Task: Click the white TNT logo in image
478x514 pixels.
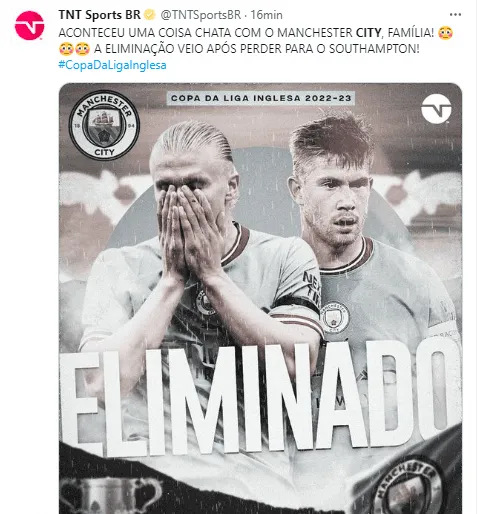Action: [436, 109]
